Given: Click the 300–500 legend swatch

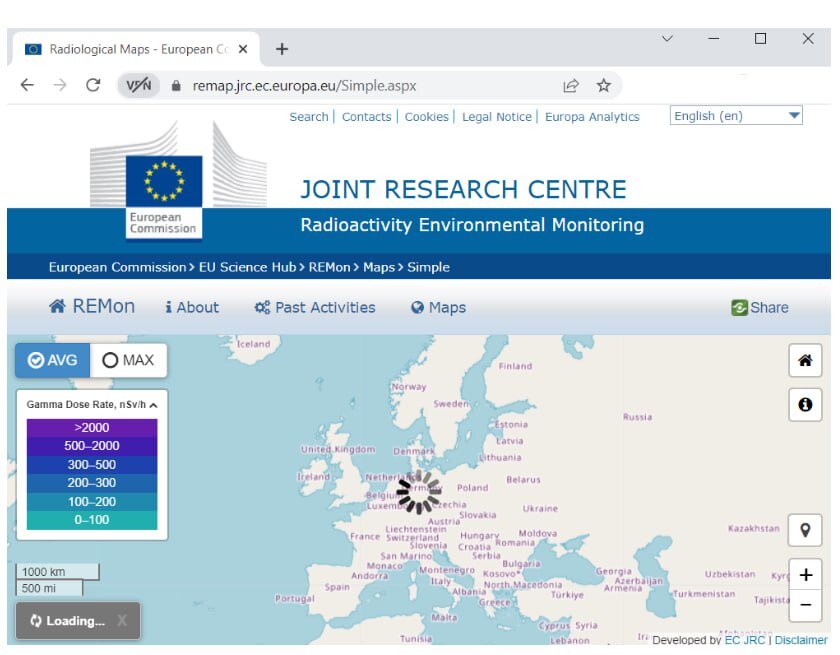Looking at the screenshot, I should pyautogui.click(x=92, y=465).
